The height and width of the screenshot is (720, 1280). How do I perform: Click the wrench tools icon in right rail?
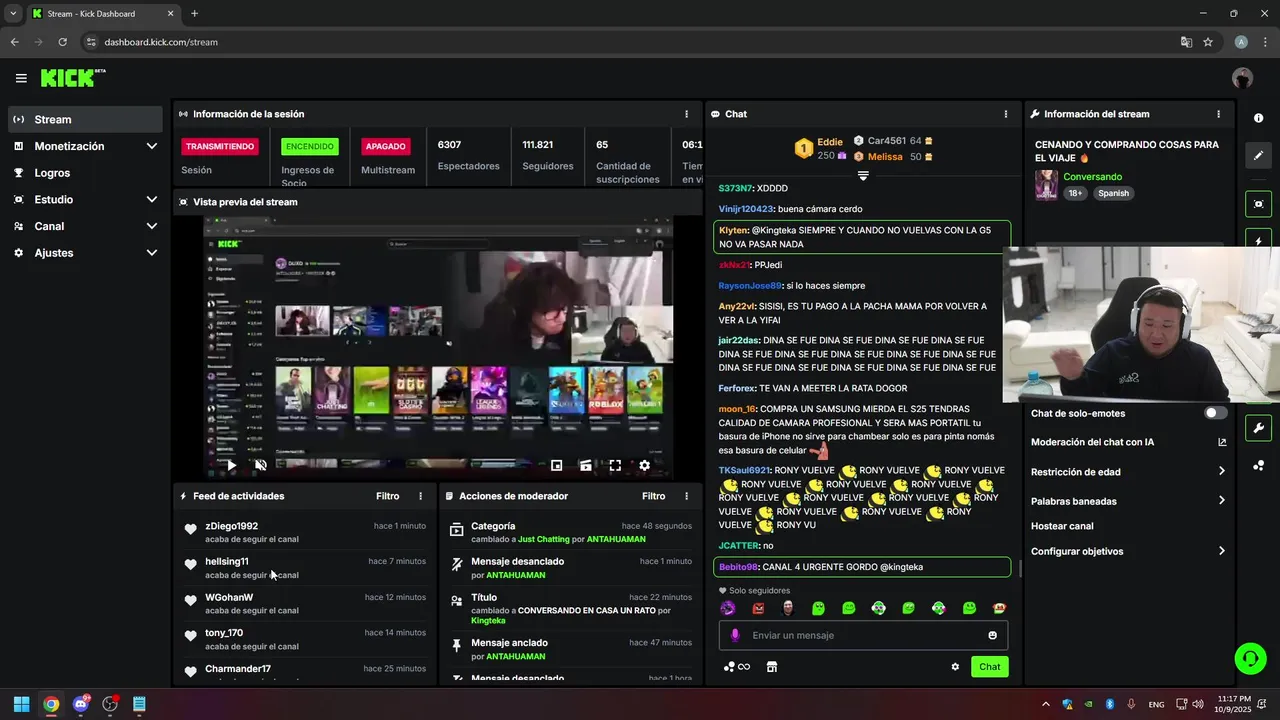tap(1258, 428)
